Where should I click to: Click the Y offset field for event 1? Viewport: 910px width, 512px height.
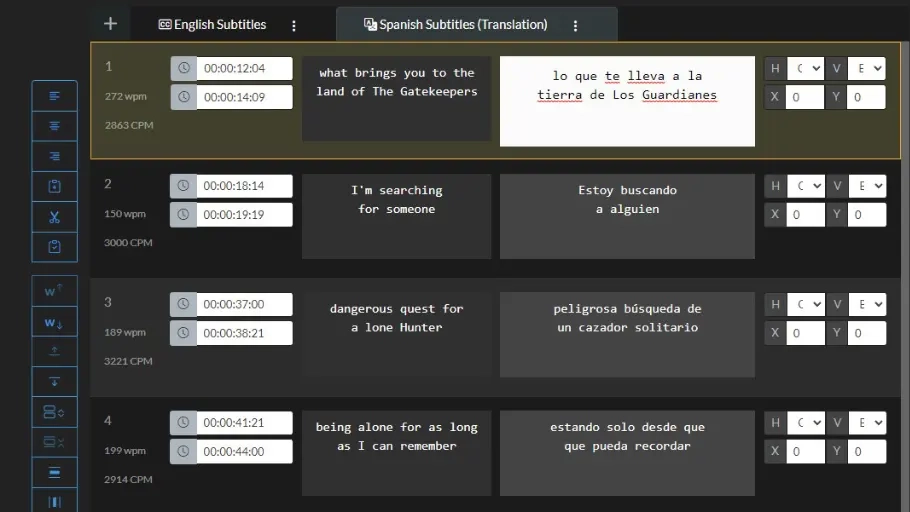866,97
